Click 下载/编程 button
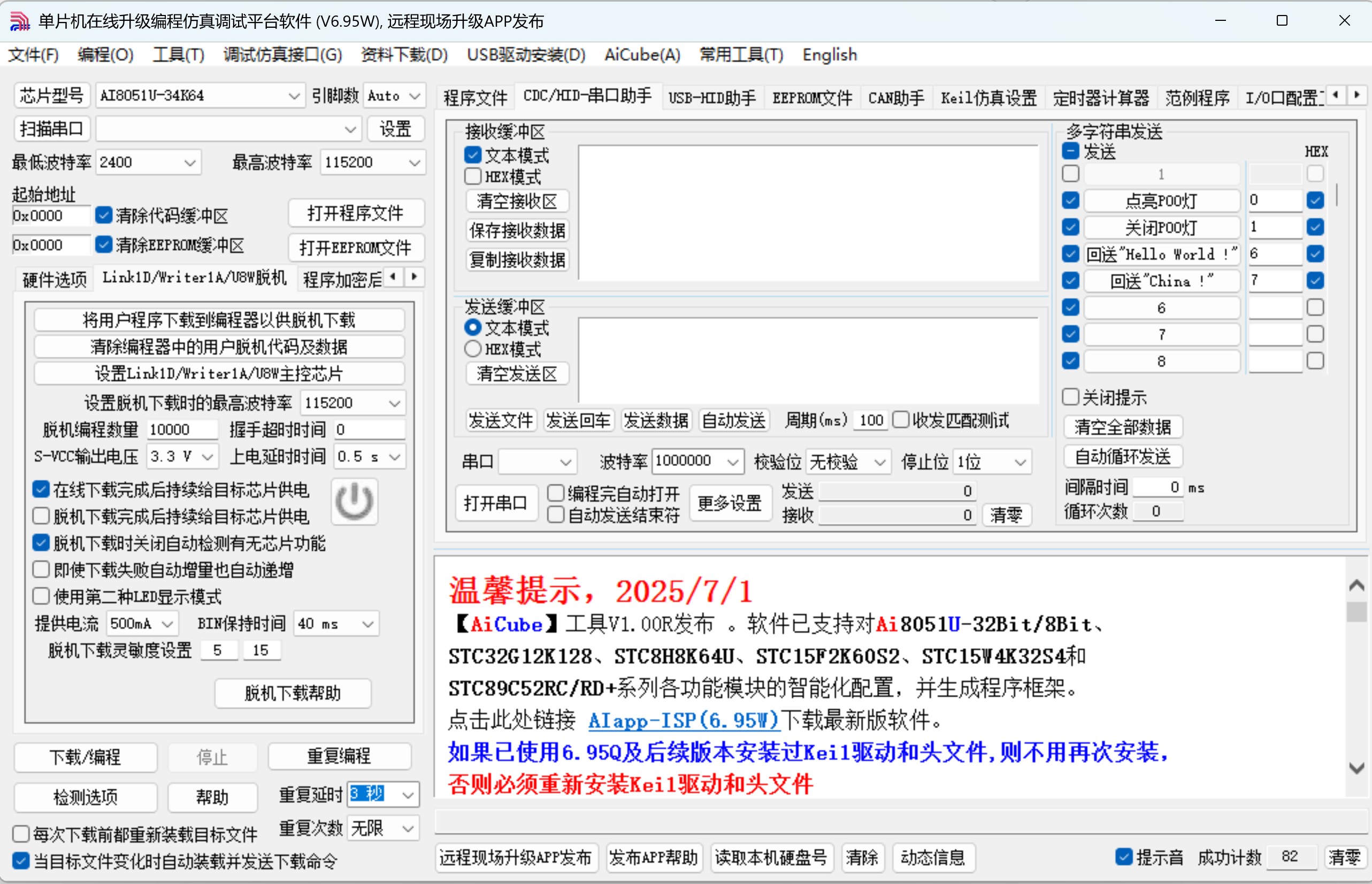This screenshot has height=884, width=1372. tap(85, 757)
